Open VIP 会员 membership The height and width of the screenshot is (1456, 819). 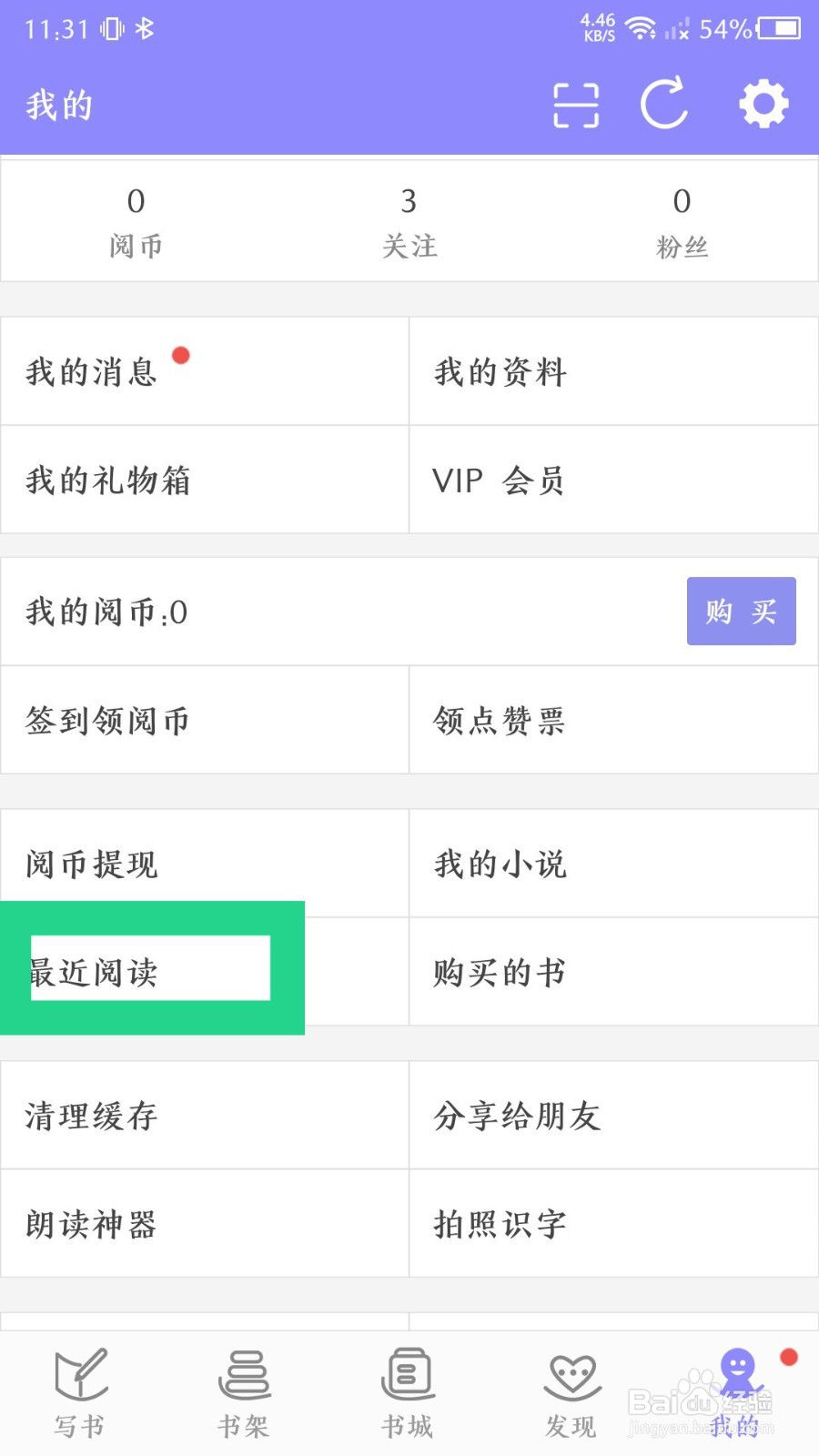click(x=613, y=480)
